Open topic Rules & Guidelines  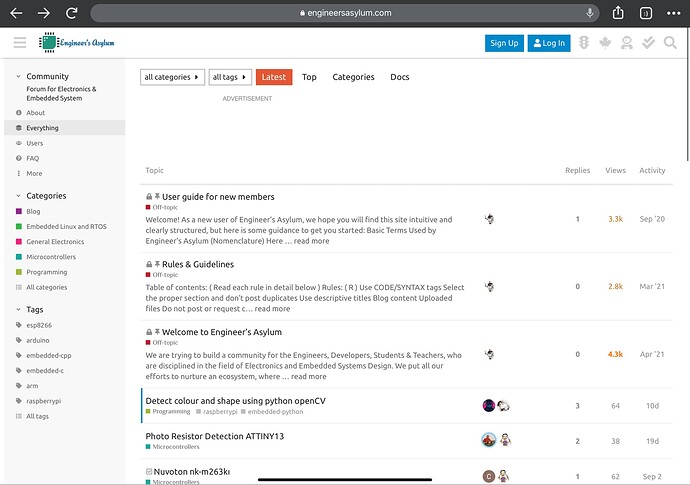tap(198, 265)
